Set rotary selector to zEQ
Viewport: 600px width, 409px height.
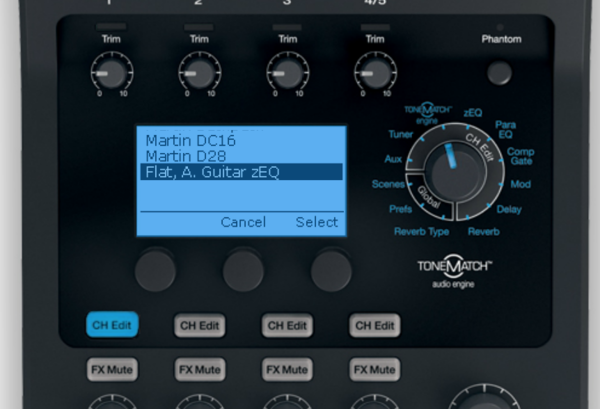click(473, 113)
